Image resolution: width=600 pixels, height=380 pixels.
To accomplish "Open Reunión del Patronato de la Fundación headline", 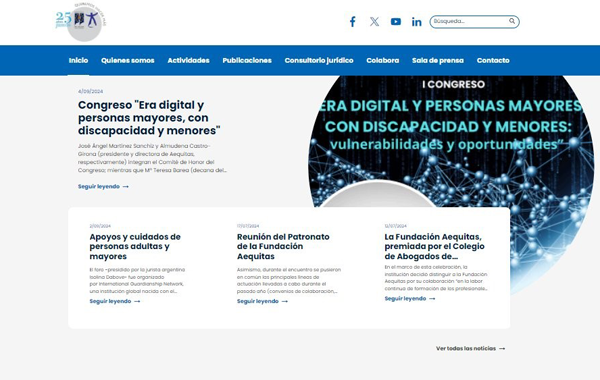I will click(x=283, y=246).
